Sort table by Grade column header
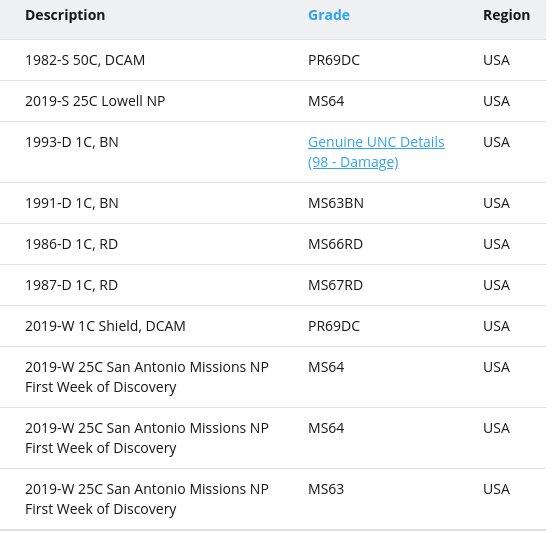 point(328,15)
